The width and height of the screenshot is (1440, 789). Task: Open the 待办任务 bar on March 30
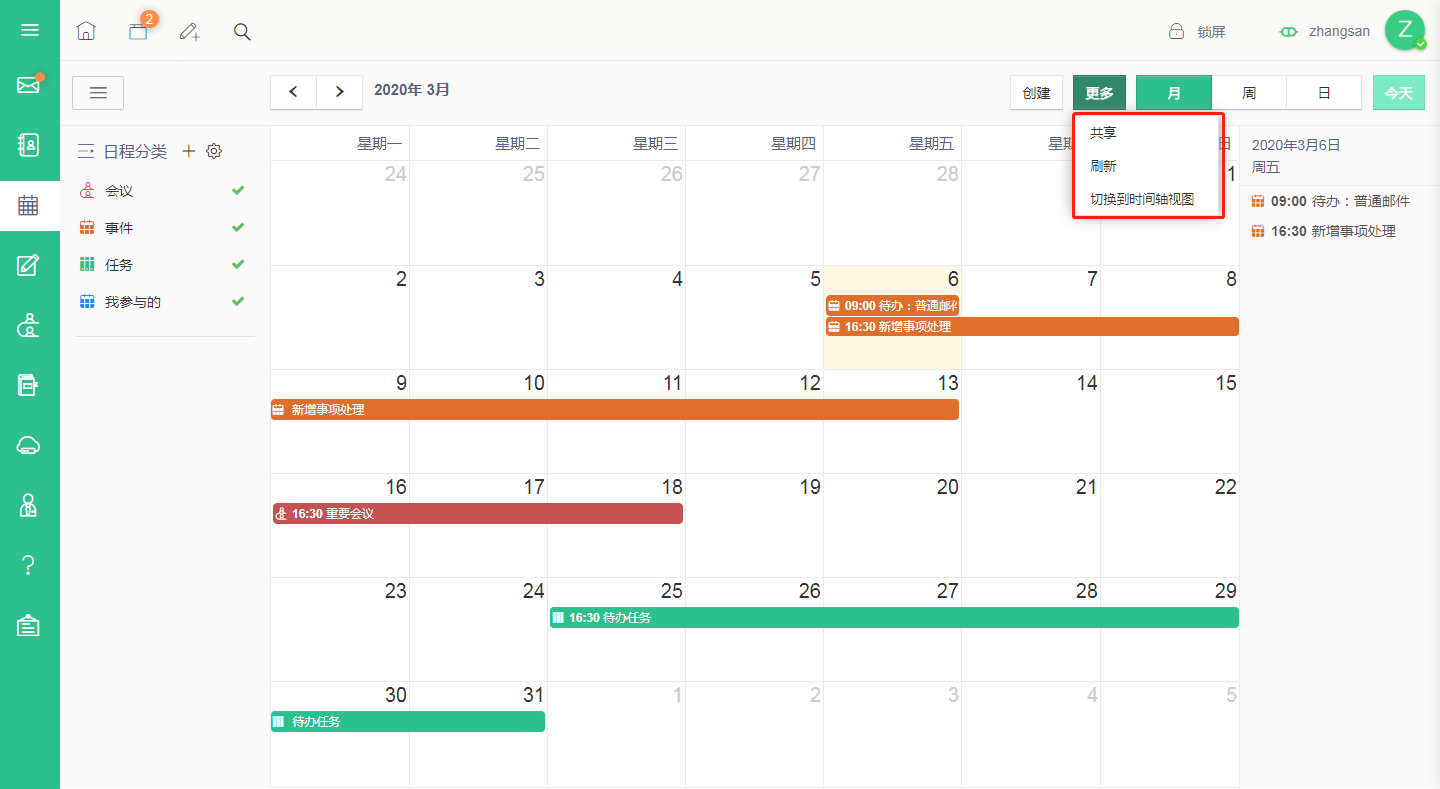coord(408,721)
